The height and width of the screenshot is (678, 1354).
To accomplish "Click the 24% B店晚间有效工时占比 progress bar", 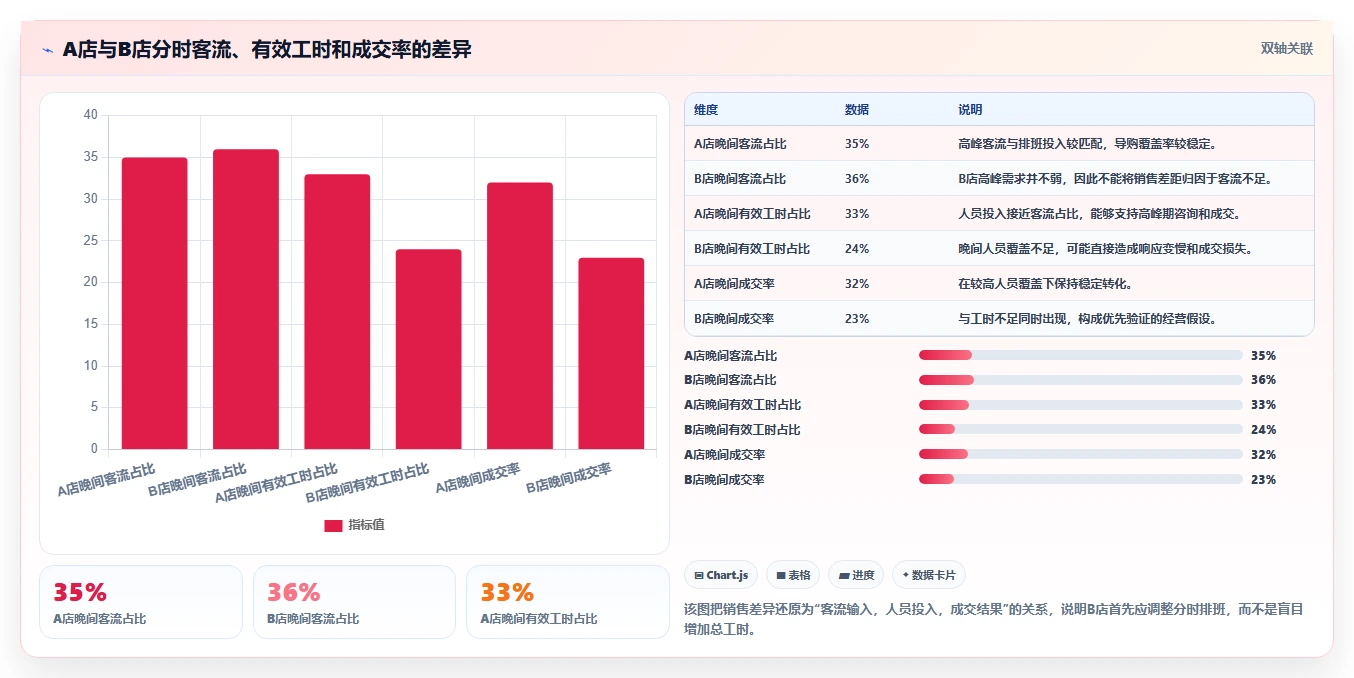I will pyautogui.click(x=1081, y=430).
